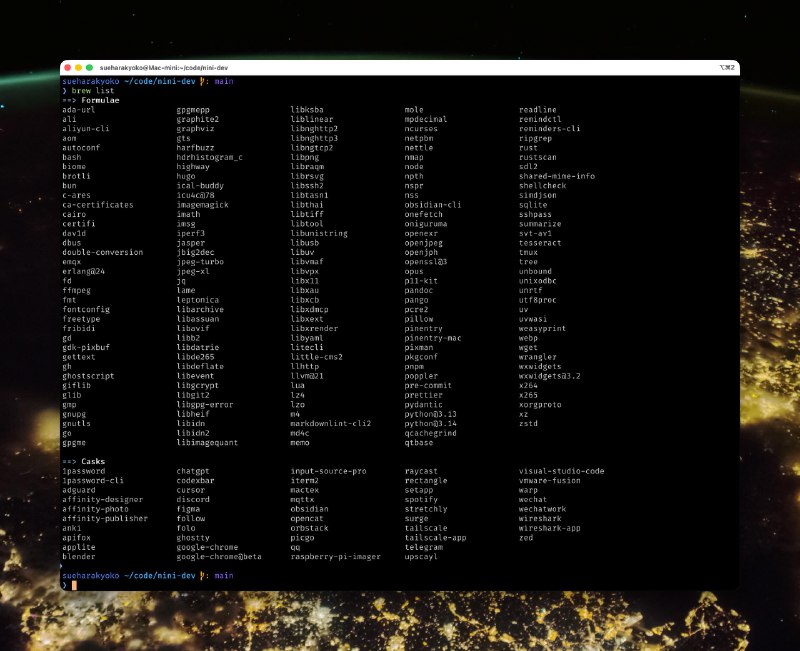This screenshot has width=800, height=651.
Task: Select the ffmpeg formula entry
Action: click(x=76, y=290)
